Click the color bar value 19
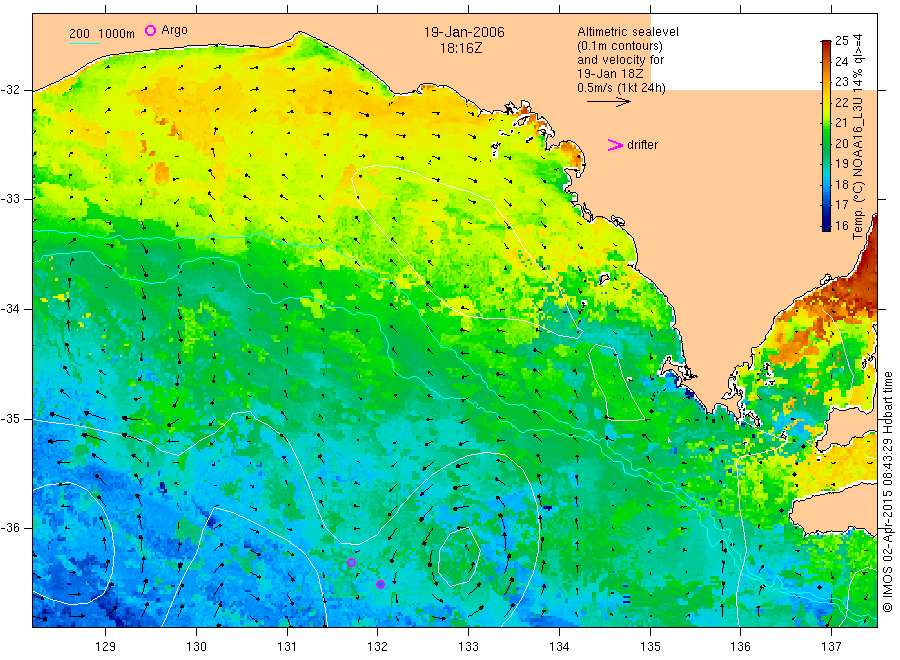Image resolution: width=900 pixels, height=660 pixels. pos(841,164)
